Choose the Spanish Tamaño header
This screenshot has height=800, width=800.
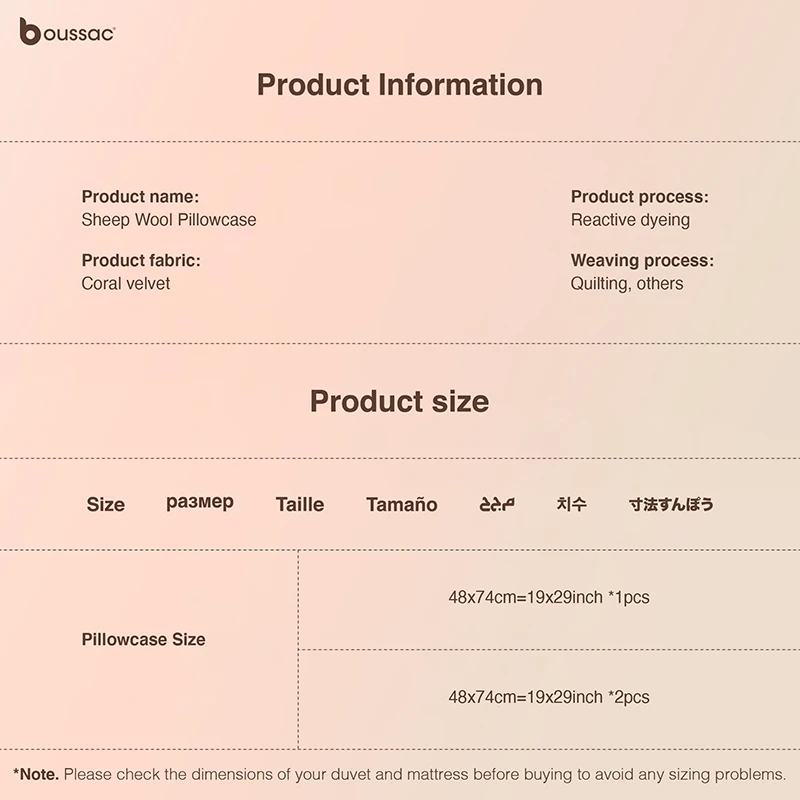pyautogui.click(x=402, y=505)
